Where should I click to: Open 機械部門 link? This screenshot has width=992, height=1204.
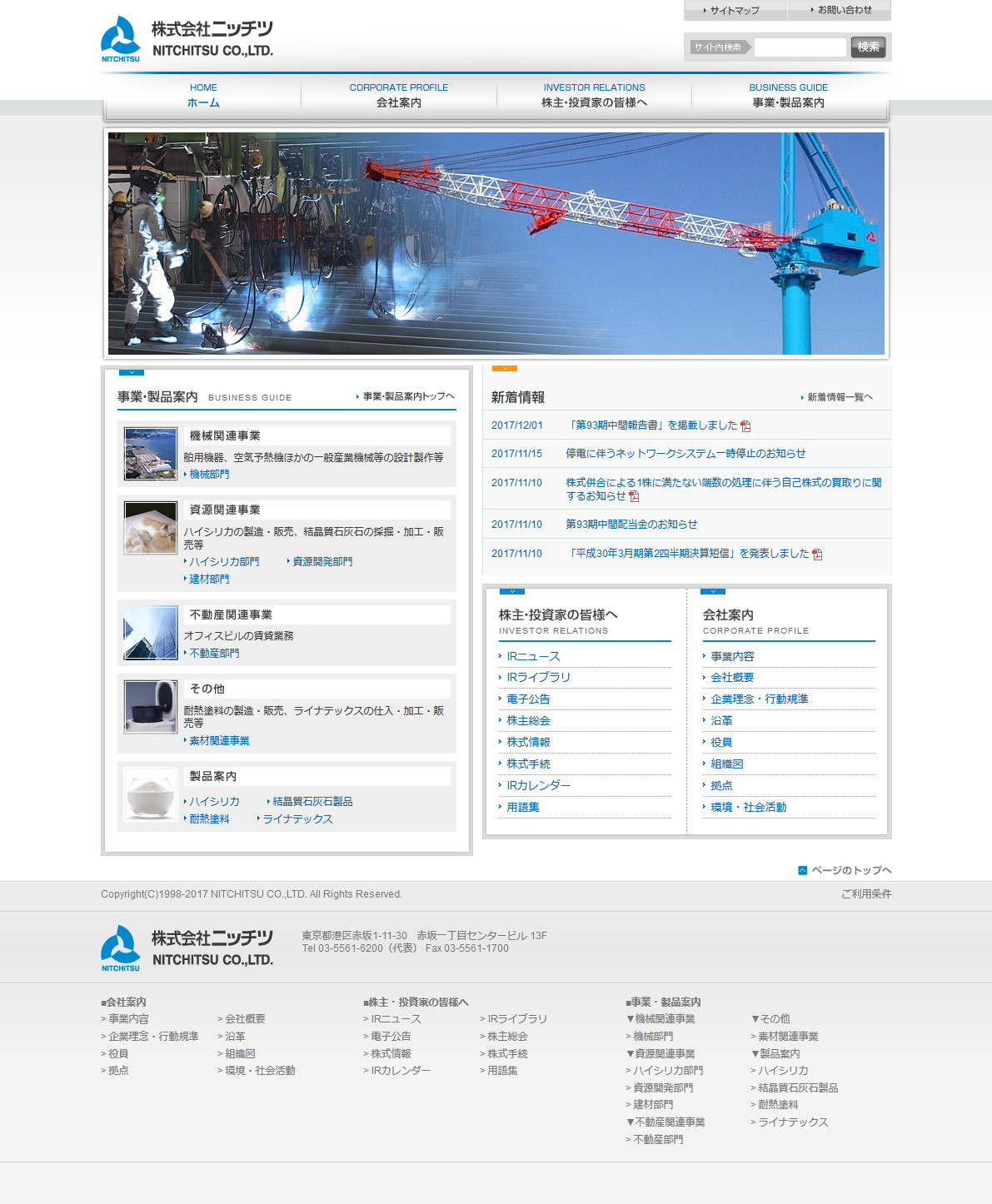click(209, 475)
